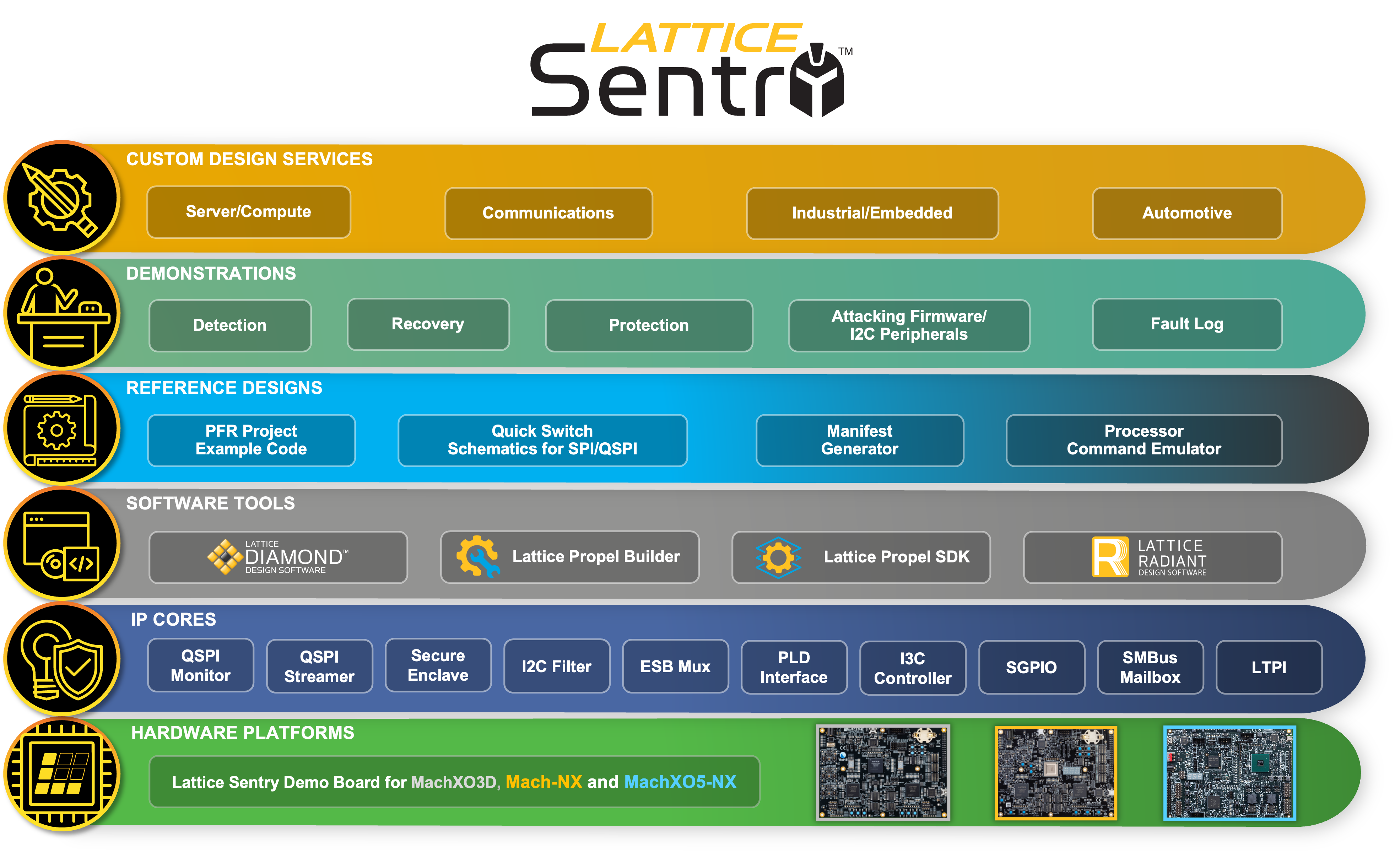Image resolution: width=1400 pixels, height=858 pixels.
Task: Click the yellow-bordered Mach-NX board image
Action: (1056, 773)
